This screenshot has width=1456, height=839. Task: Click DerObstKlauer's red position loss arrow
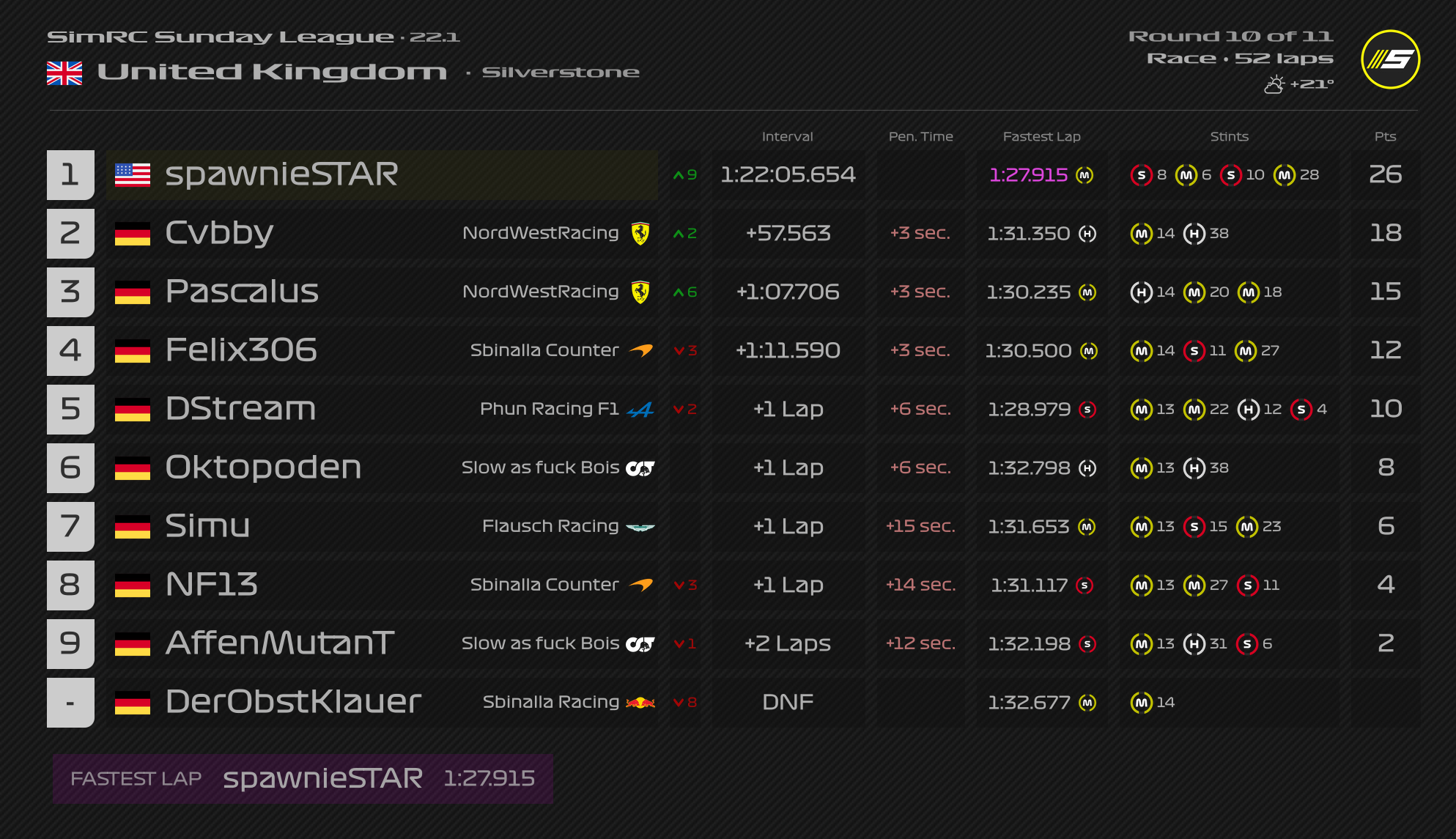coord(679,703)
